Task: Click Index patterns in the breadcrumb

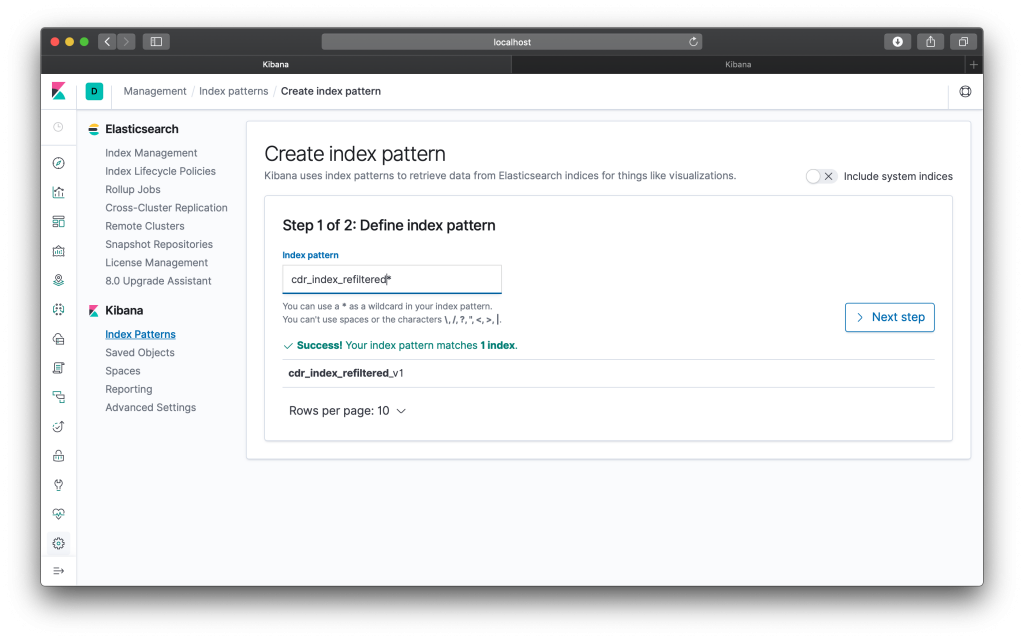Action: tap(234, 91)
